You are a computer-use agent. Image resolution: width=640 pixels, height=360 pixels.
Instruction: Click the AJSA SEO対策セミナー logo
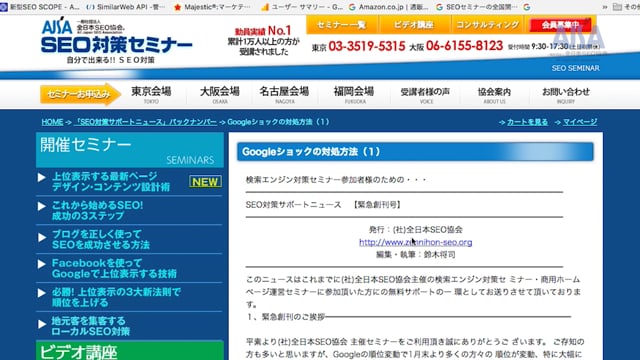click(x=116, y=40)
